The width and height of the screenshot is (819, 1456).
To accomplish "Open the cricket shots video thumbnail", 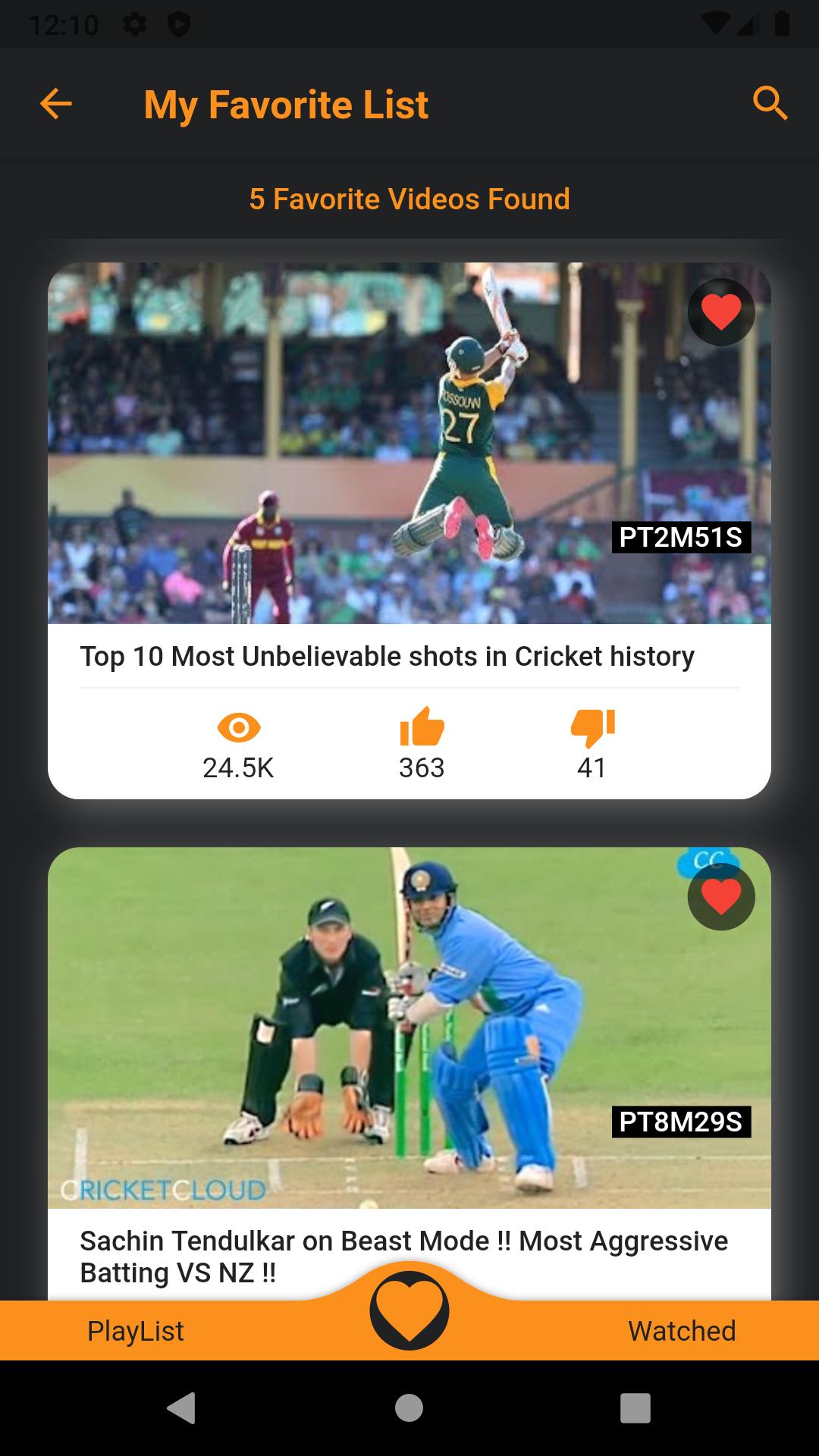I will tap(409, 444).
